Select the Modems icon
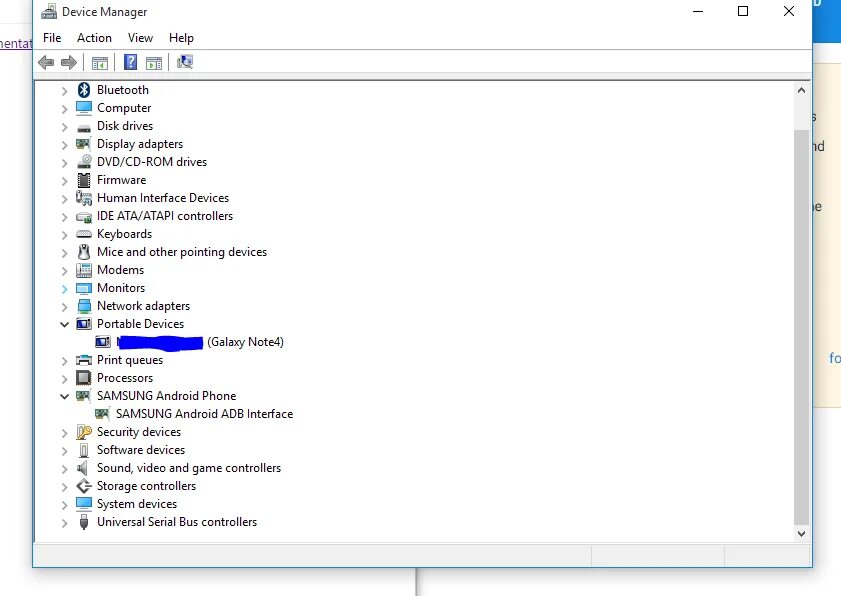The image size is (841, 596). [x=84, y=270]
